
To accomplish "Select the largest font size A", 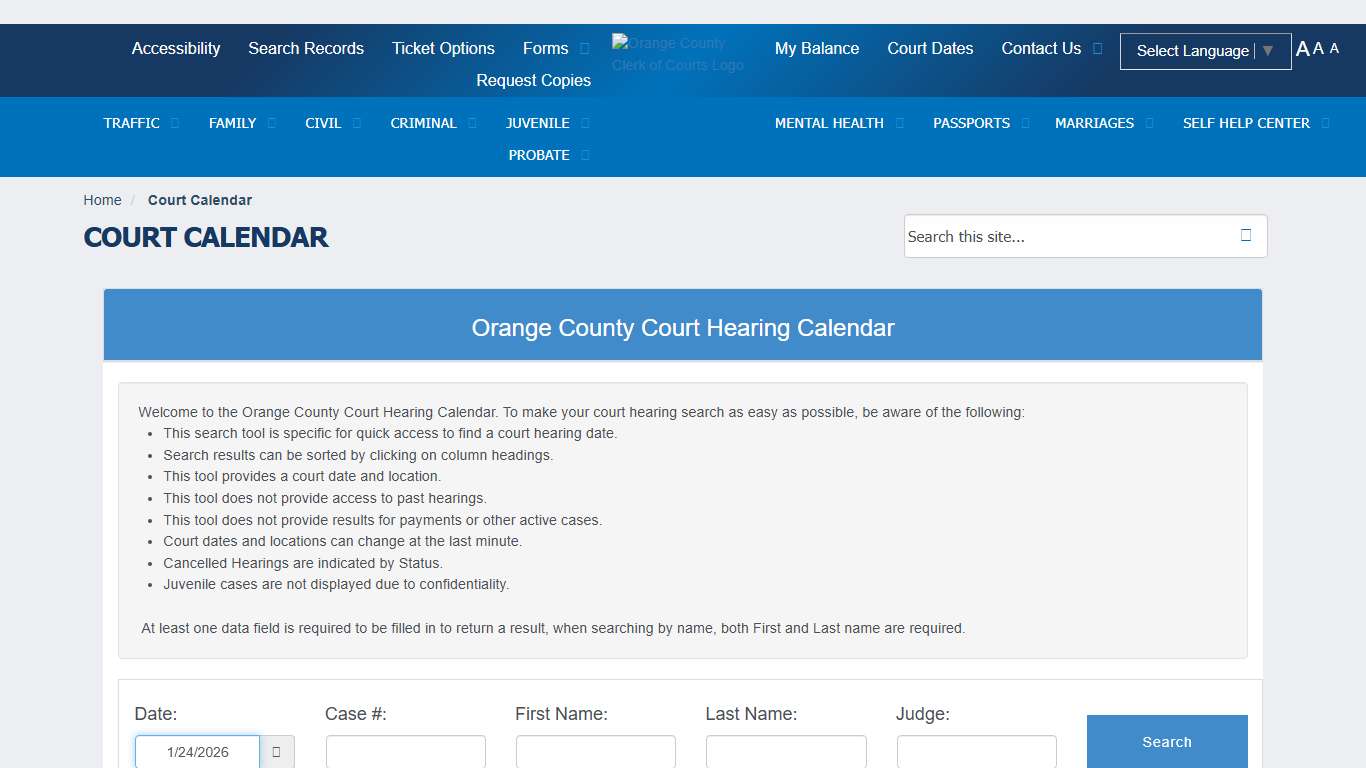I will coord(1302,49).
